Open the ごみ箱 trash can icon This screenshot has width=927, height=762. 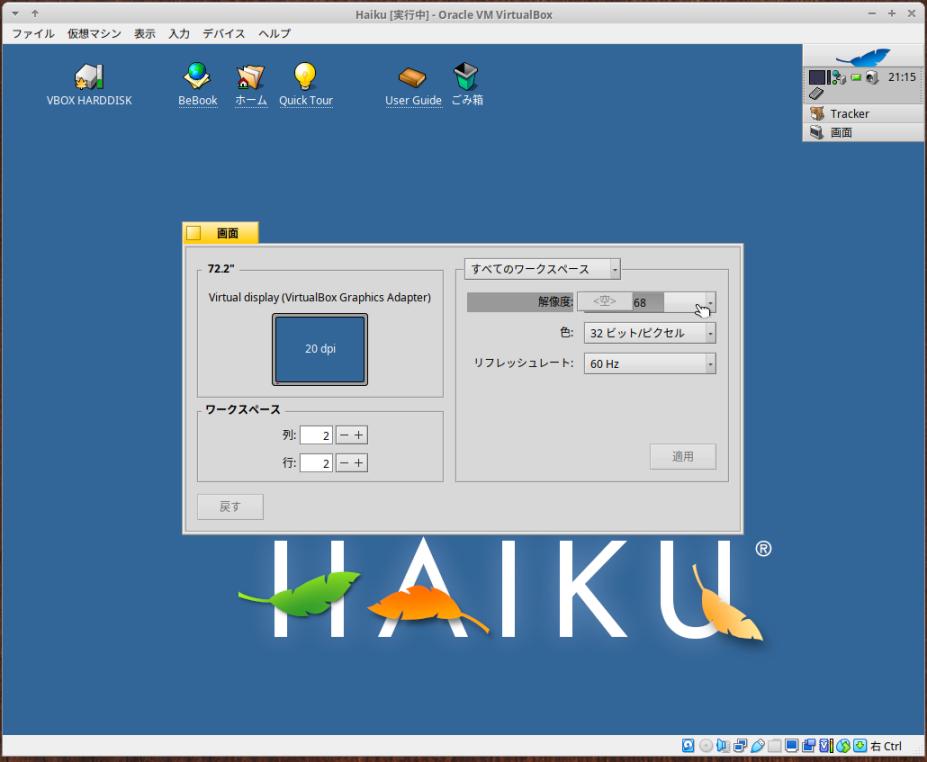point(466,76)
